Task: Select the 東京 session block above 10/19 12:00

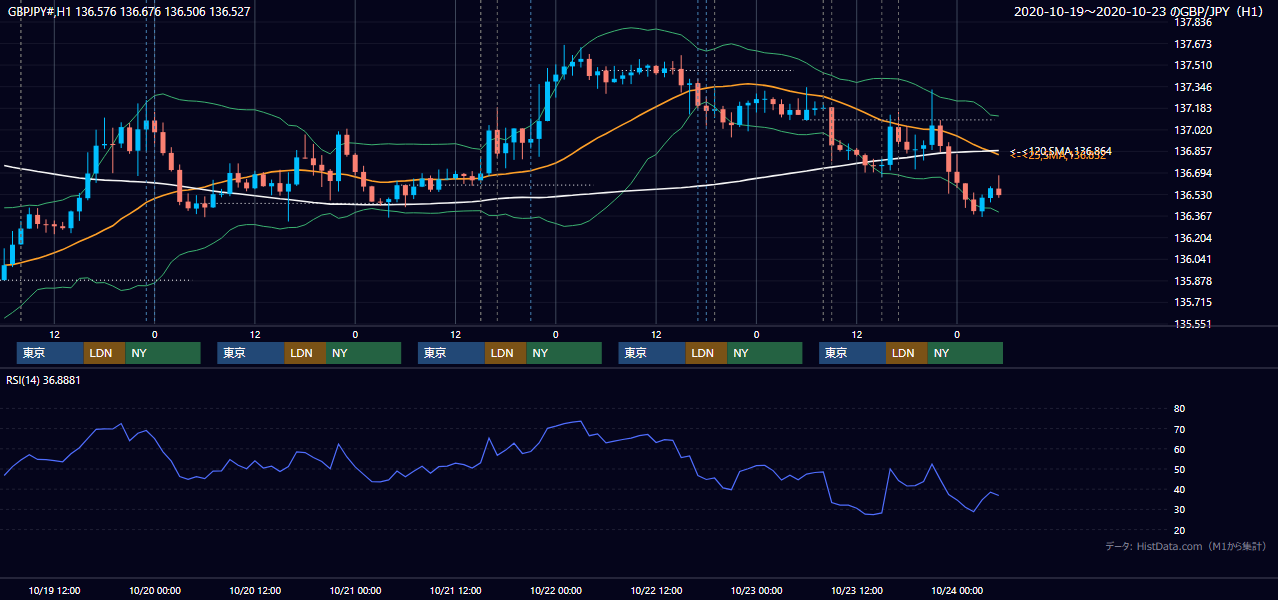Action: [50, 353]
